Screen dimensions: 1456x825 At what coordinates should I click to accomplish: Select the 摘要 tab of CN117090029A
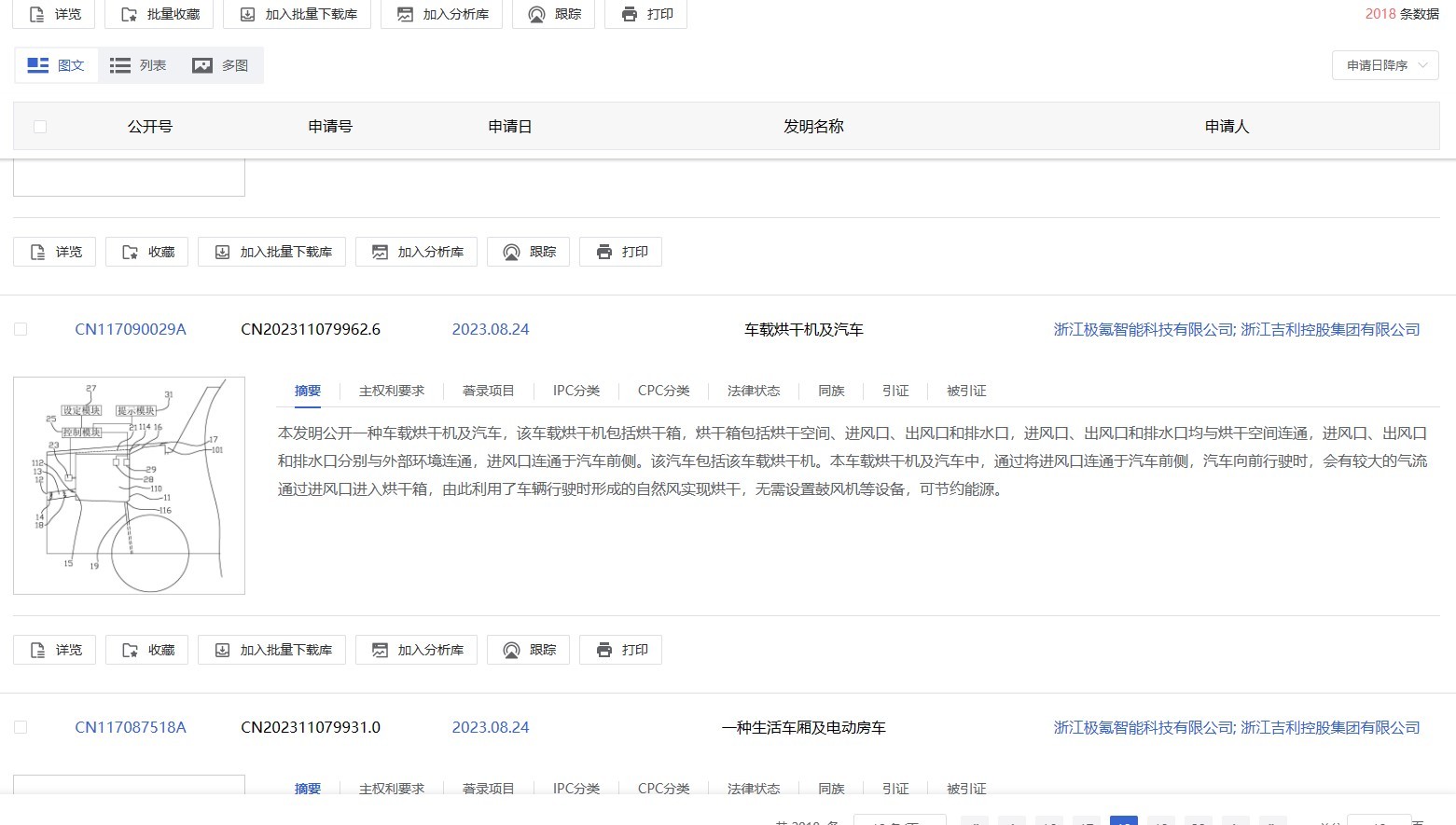[308, 391]
